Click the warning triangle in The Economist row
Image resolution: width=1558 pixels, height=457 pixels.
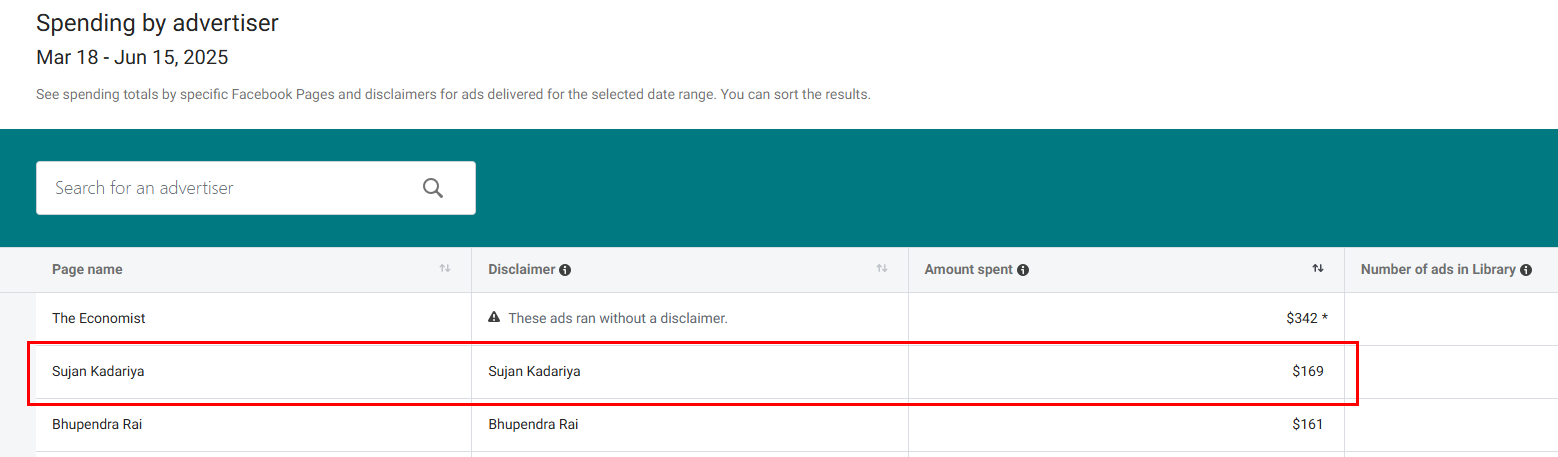click(x=494, y=318)
